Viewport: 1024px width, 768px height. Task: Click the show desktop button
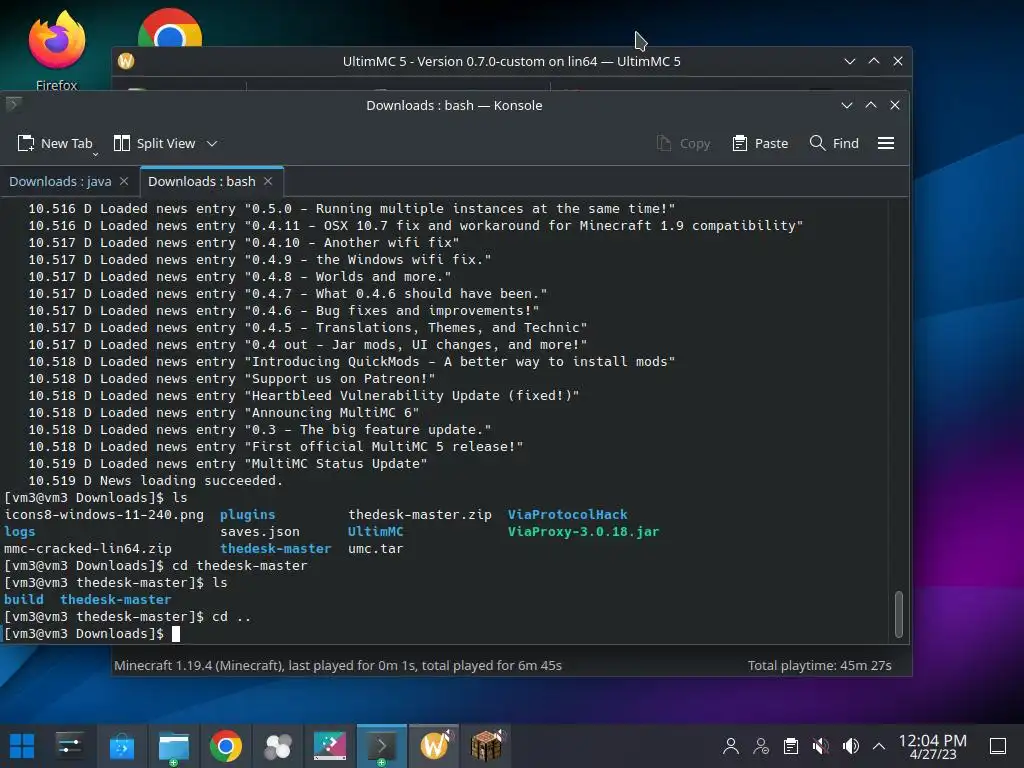point(998,746)
